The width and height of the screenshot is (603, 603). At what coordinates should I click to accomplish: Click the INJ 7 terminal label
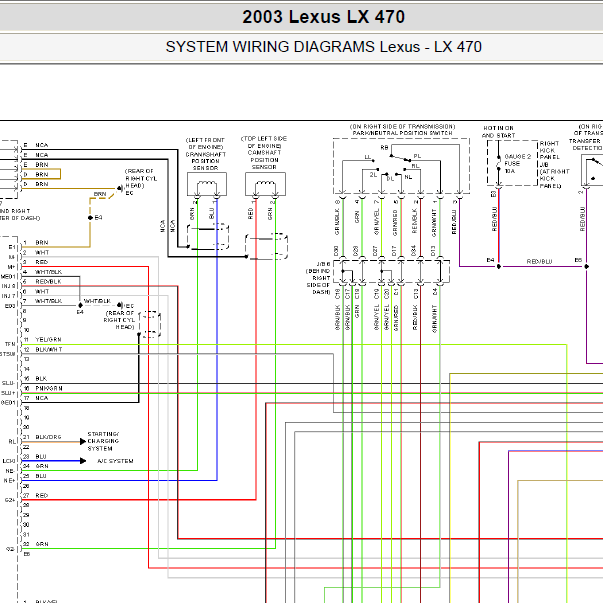[x=8, y=296]
